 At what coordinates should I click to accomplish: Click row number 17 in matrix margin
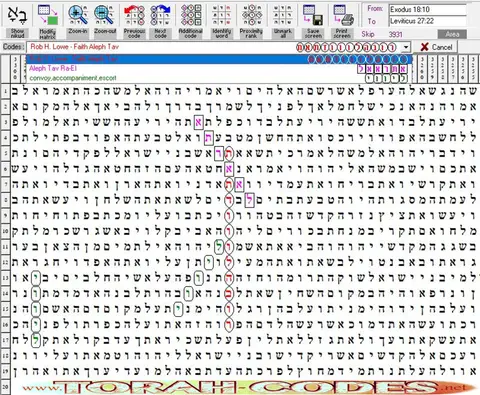point(5,340)
